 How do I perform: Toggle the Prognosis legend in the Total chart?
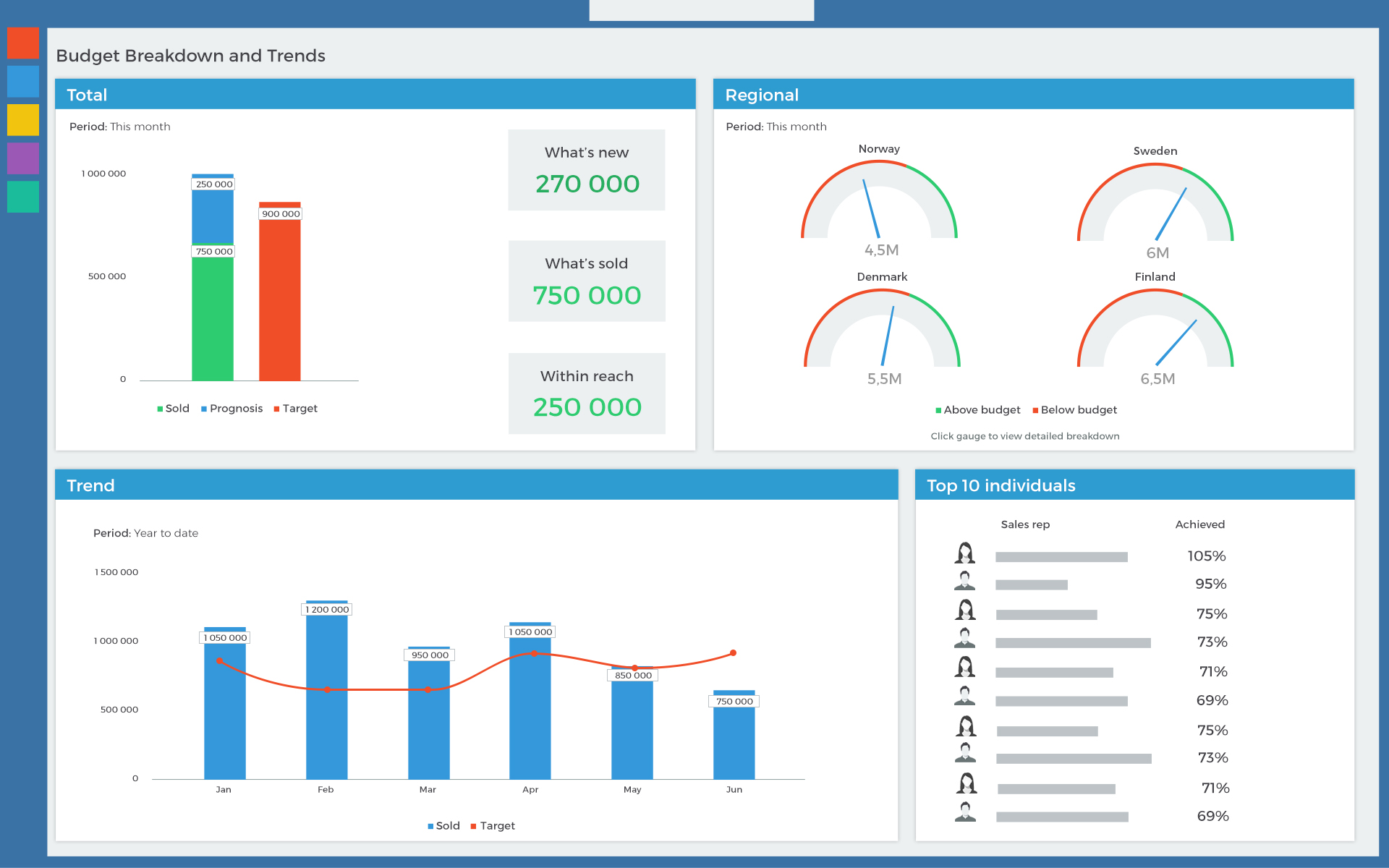(x=231, y=409)
